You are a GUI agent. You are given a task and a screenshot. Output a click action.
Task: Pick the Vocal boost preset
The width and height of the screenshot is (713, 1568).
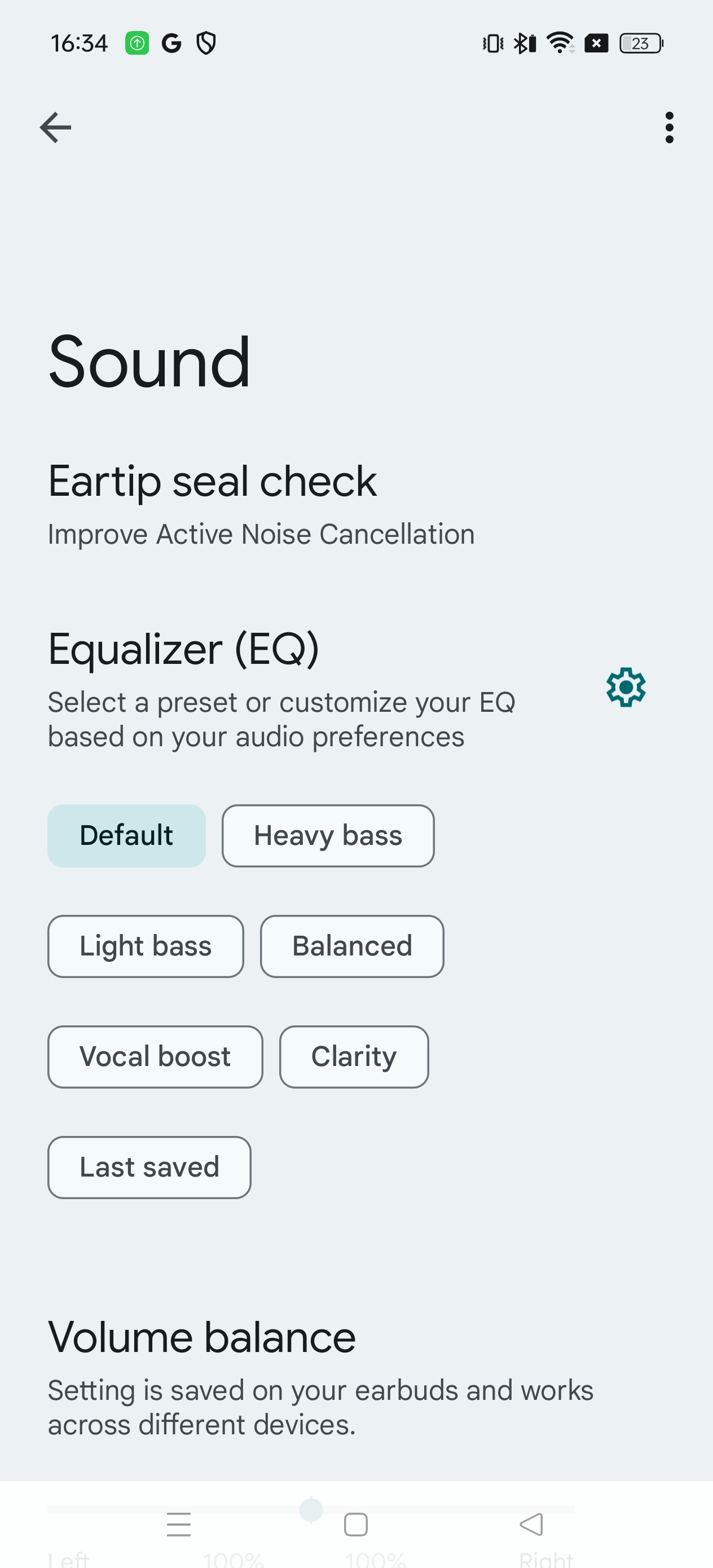(x=155, y=1056)
